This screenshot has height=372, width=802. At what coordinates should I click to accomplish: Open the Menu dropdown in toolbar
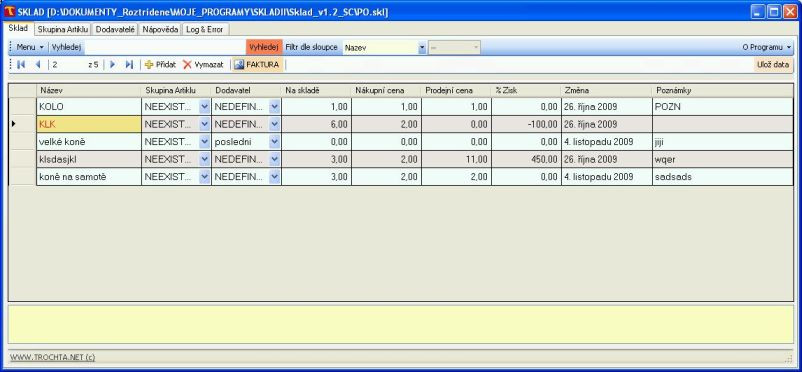(x=30, y=47)
